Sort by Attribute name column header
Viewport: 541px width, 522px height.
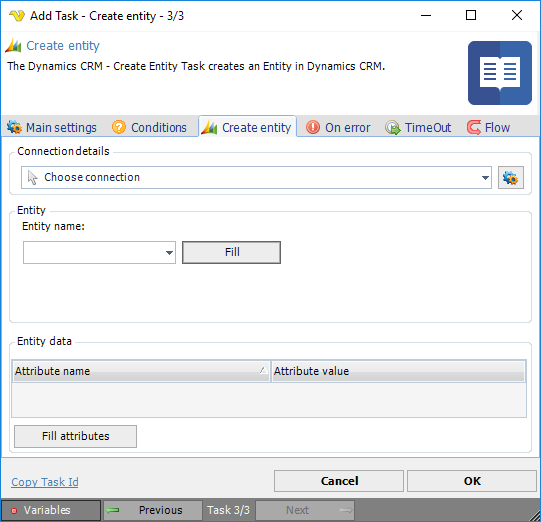[141, 371]
